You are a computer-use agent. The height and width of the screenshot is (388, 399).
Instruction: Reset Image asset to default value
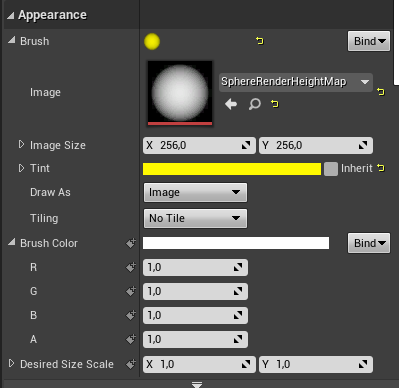[x=275, y=104]
